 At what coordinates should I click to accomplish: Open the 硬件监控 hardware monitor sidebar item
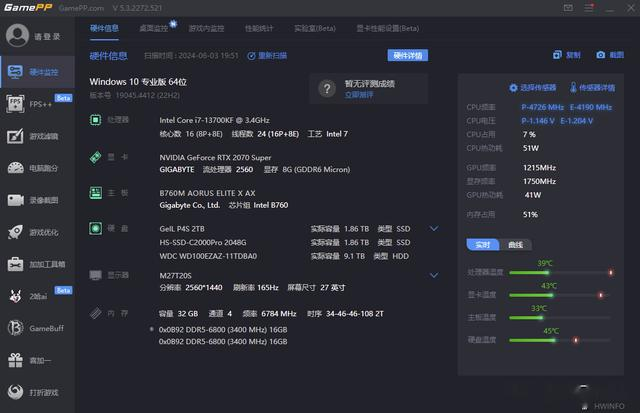pos(38,72)
